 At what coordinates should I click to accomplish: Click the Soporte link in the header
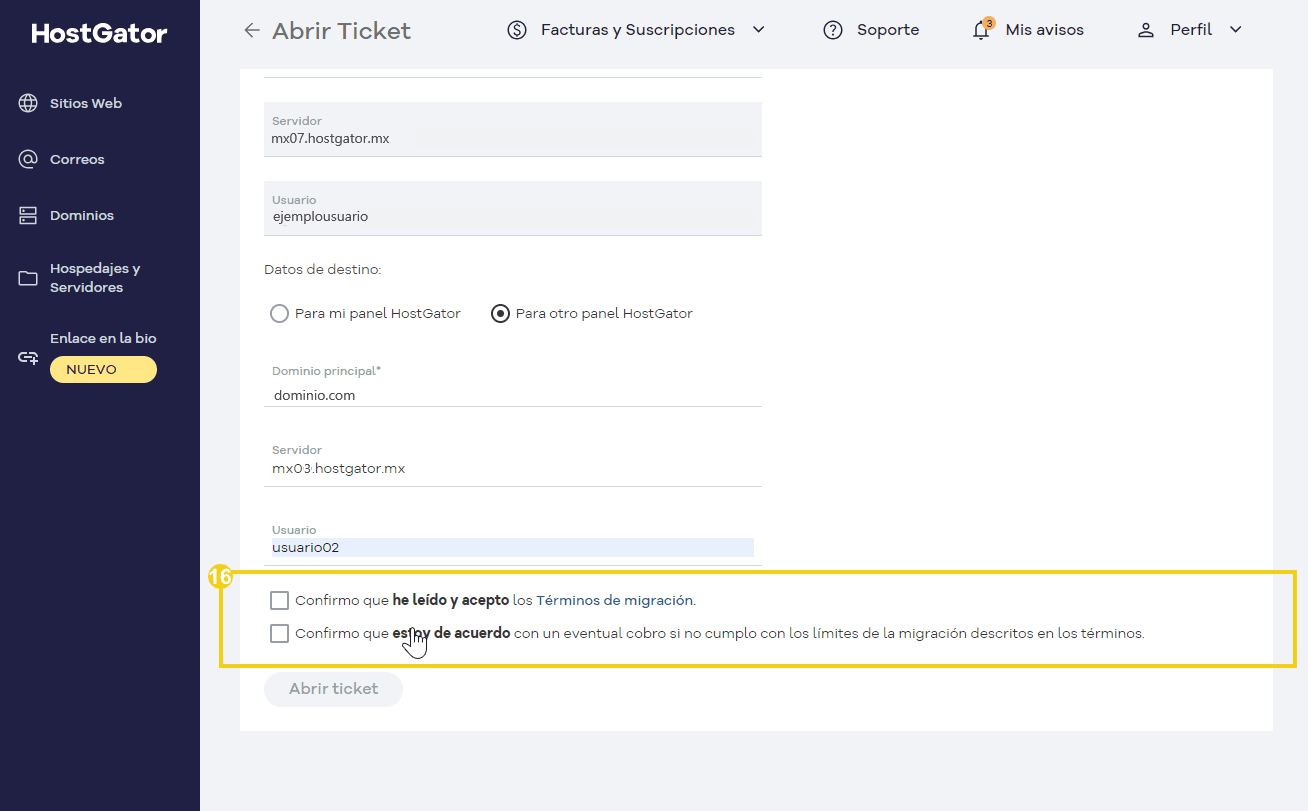[x=888, y=30]
